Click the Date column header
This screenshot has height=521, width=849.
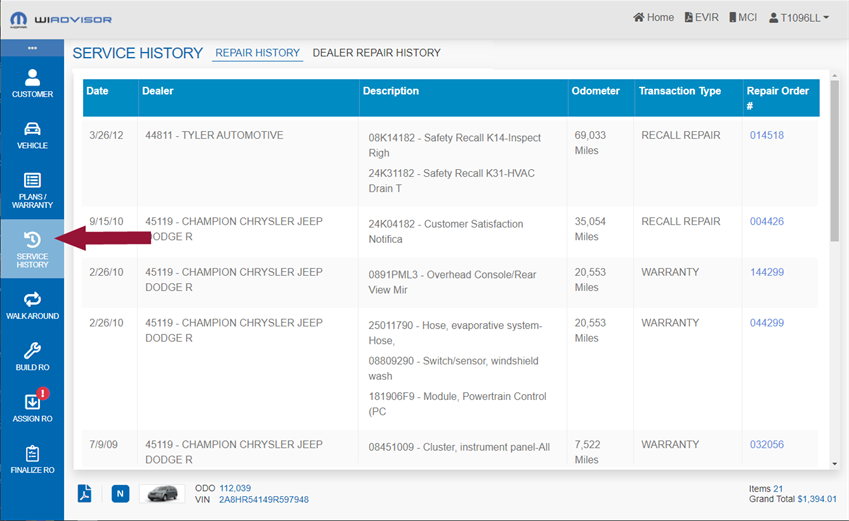pyautogui.click(x=110, y=97)
